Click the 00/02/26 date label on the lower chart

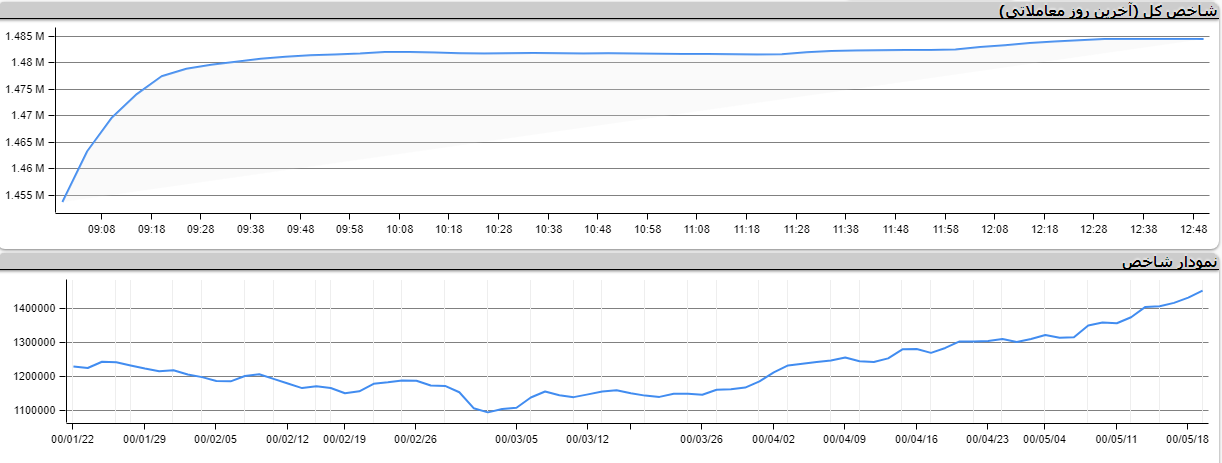[415, 437]
